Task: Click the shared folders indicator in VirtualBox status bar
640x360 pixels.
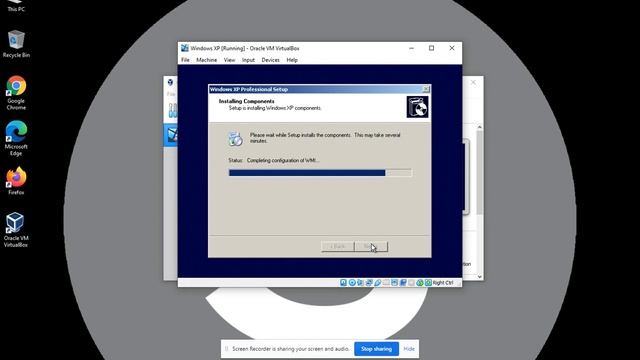Action: click(x=386, y=282)
